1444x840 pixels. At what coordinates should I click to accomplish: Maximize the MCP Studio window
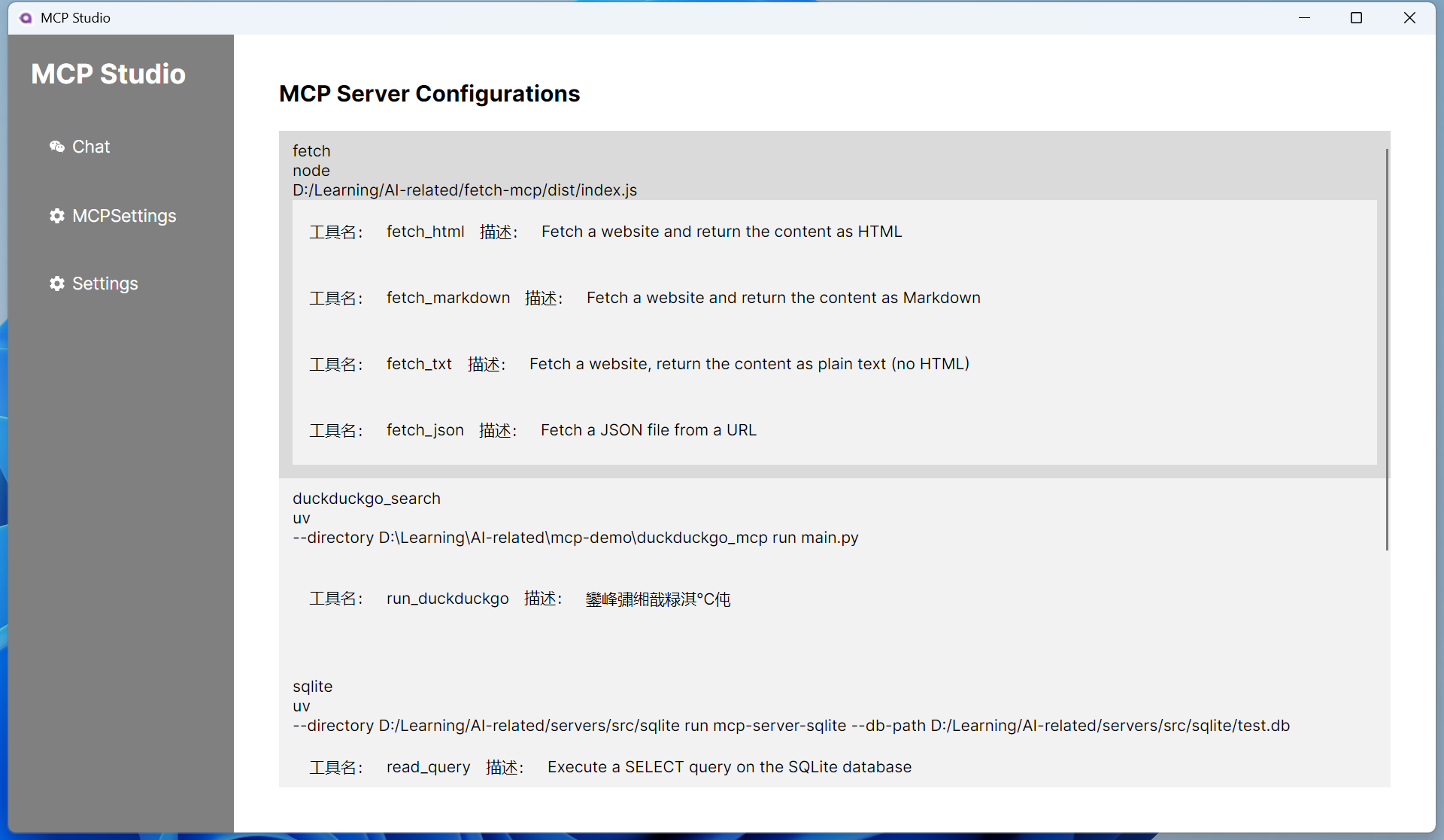[x=1356, y=17]
